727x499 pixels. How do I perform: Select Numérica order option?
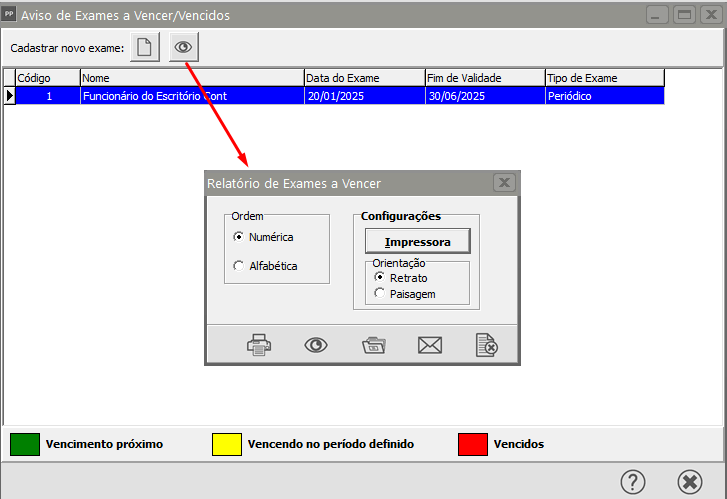click(238, 237)
